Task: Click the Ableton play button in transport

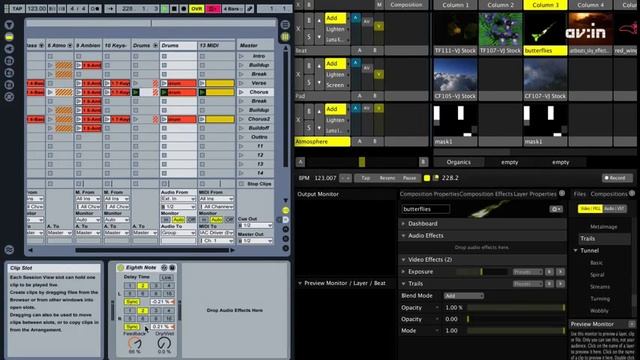Action: (x=164, y=9)
